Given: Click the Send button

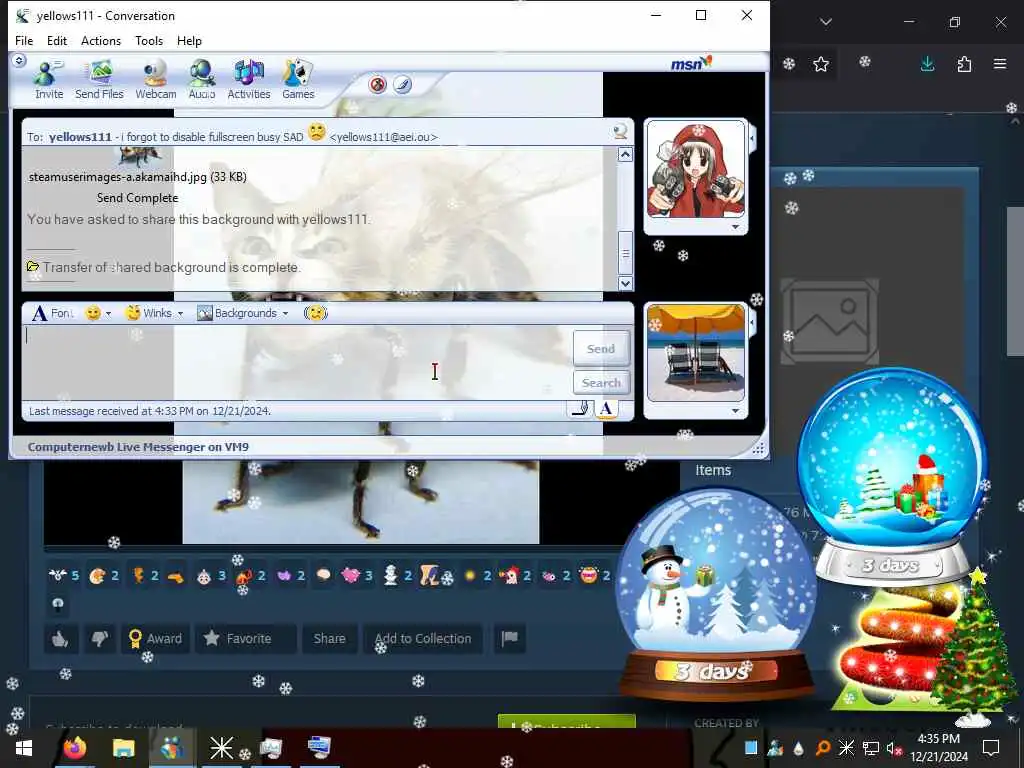Looking at the screenshot, I should pos(601,349).
